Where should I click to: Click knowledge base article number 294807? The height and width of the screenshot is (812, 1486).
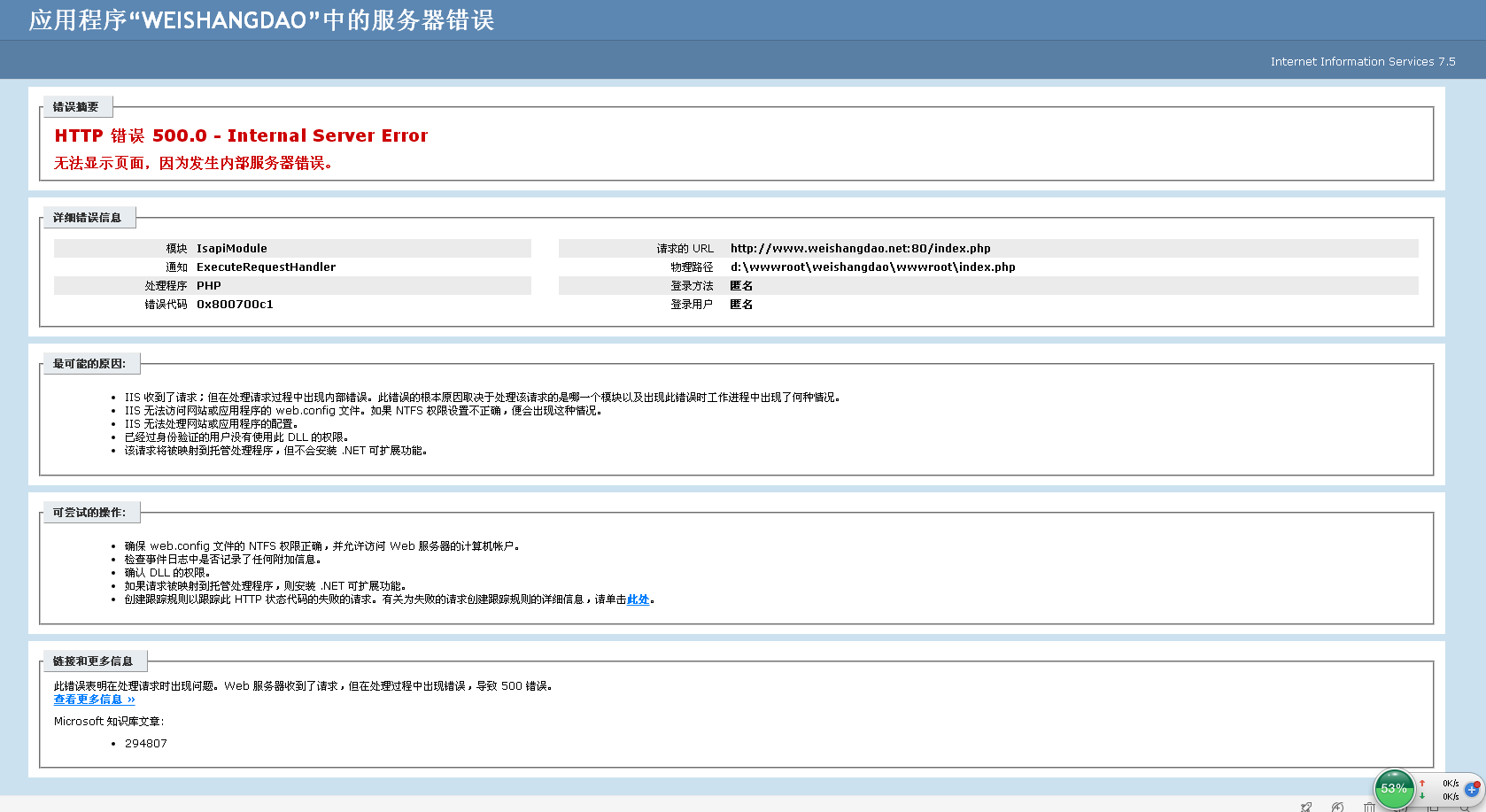click(x=145, y=744)
